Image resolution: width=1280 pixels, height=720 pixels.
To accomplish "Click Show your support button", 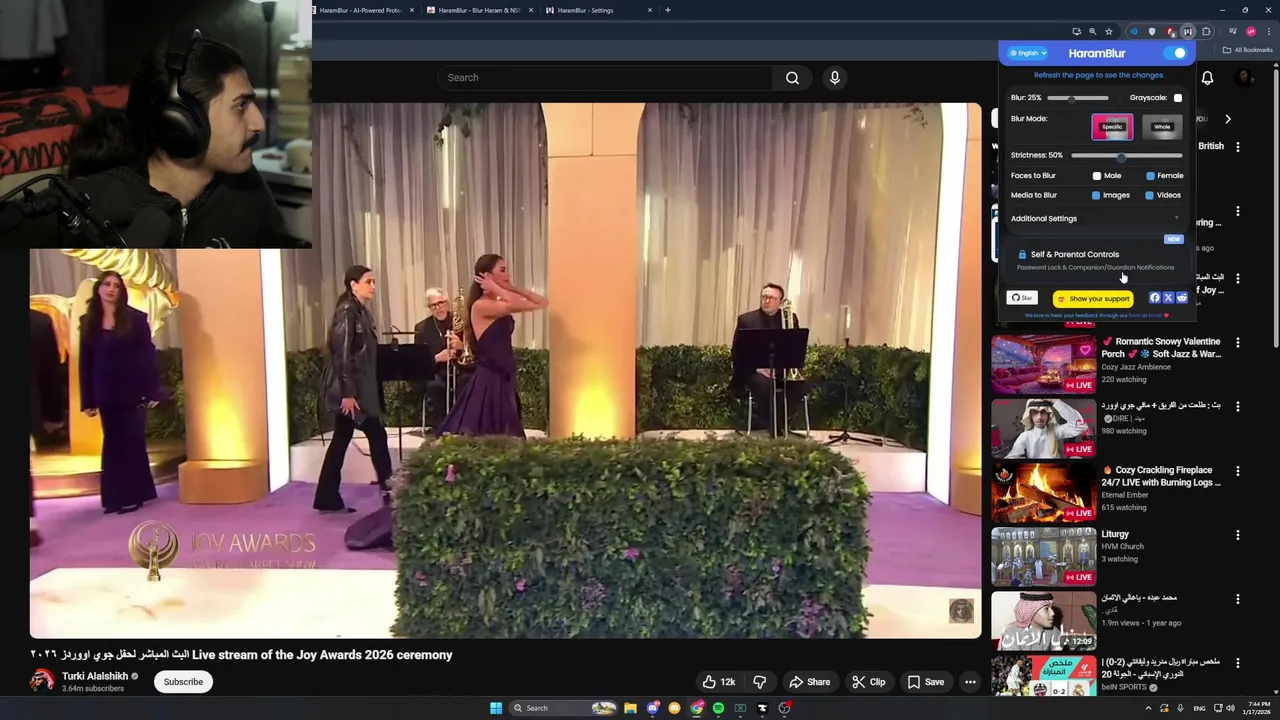I will pos(1093,299).
